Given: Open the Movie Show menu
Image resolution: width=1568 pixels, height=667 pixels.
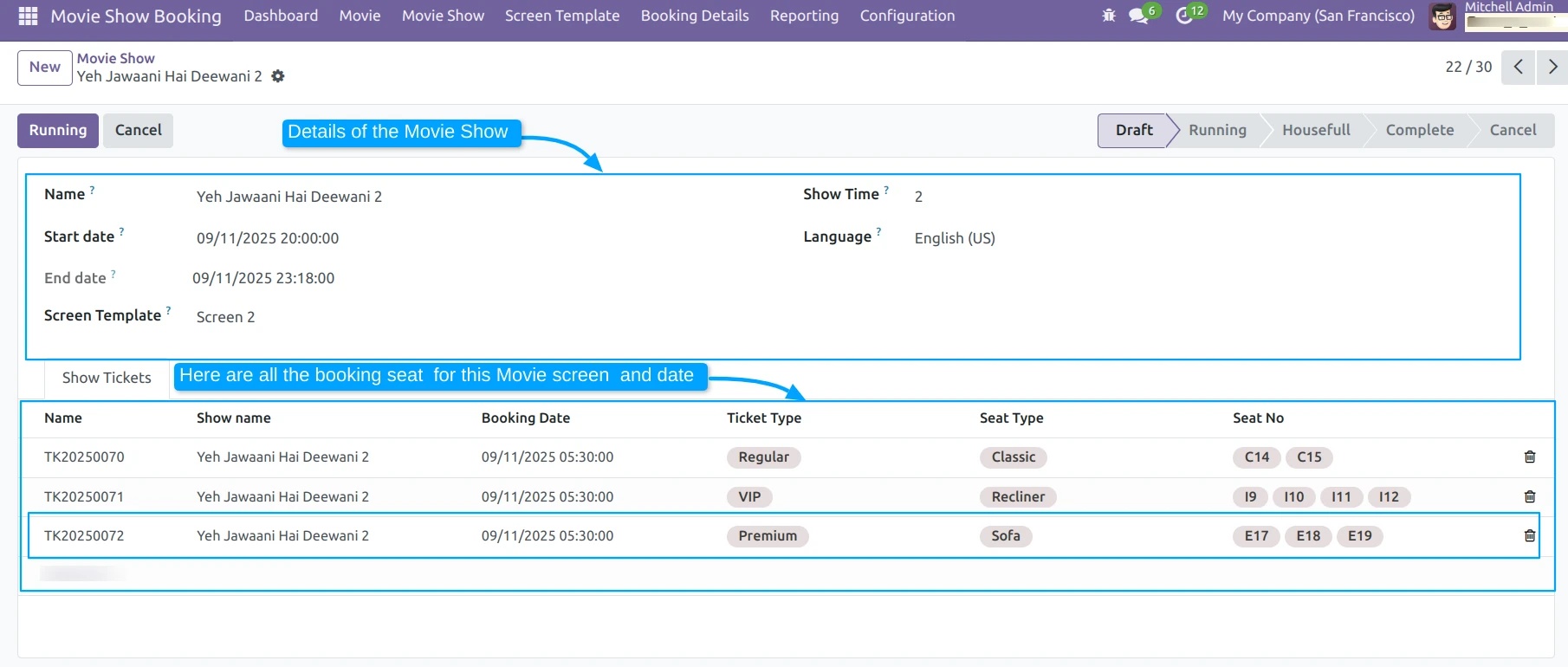Looking at the screenshot, I should 443,16.
